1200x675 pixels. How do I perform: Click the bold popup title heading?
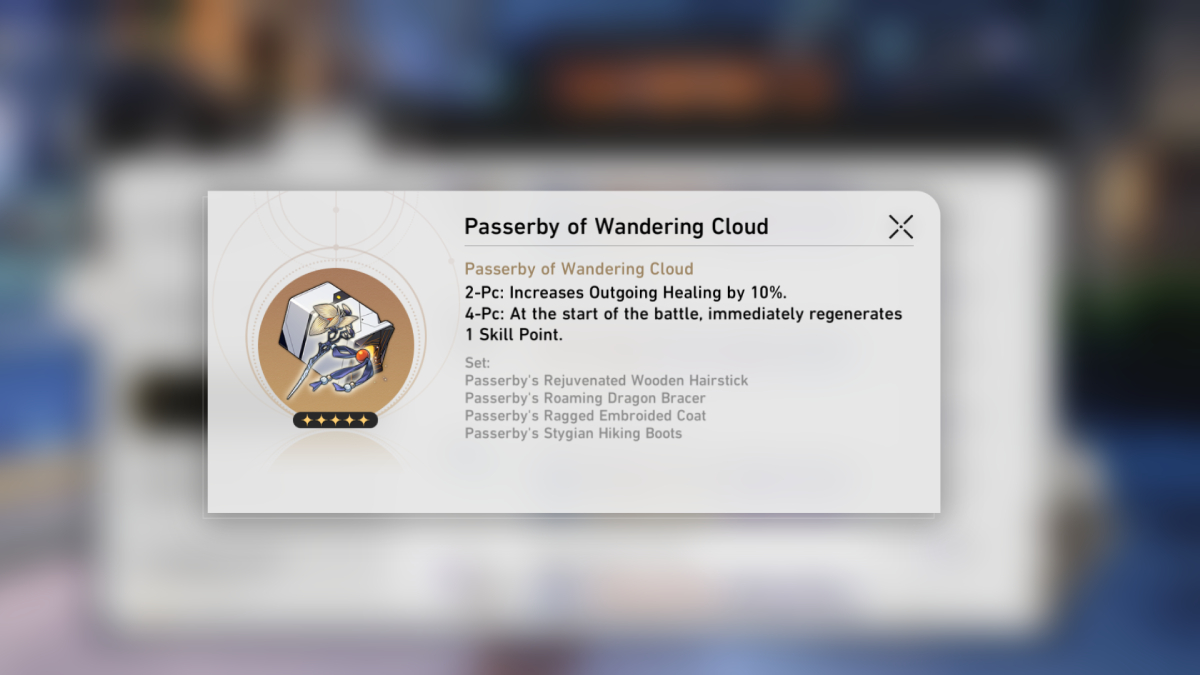(616, 227)
